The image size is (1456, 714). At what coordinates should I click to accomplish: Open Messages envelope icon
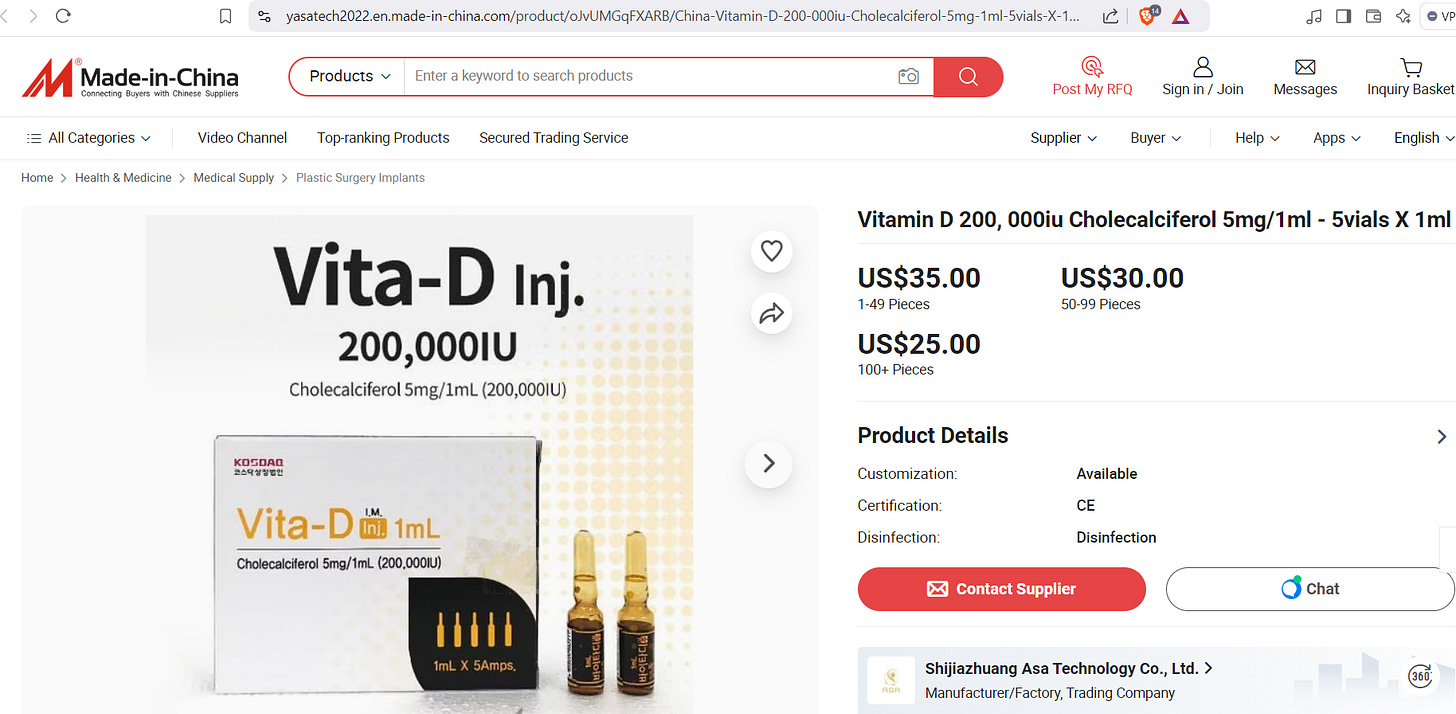point(1304,68)
